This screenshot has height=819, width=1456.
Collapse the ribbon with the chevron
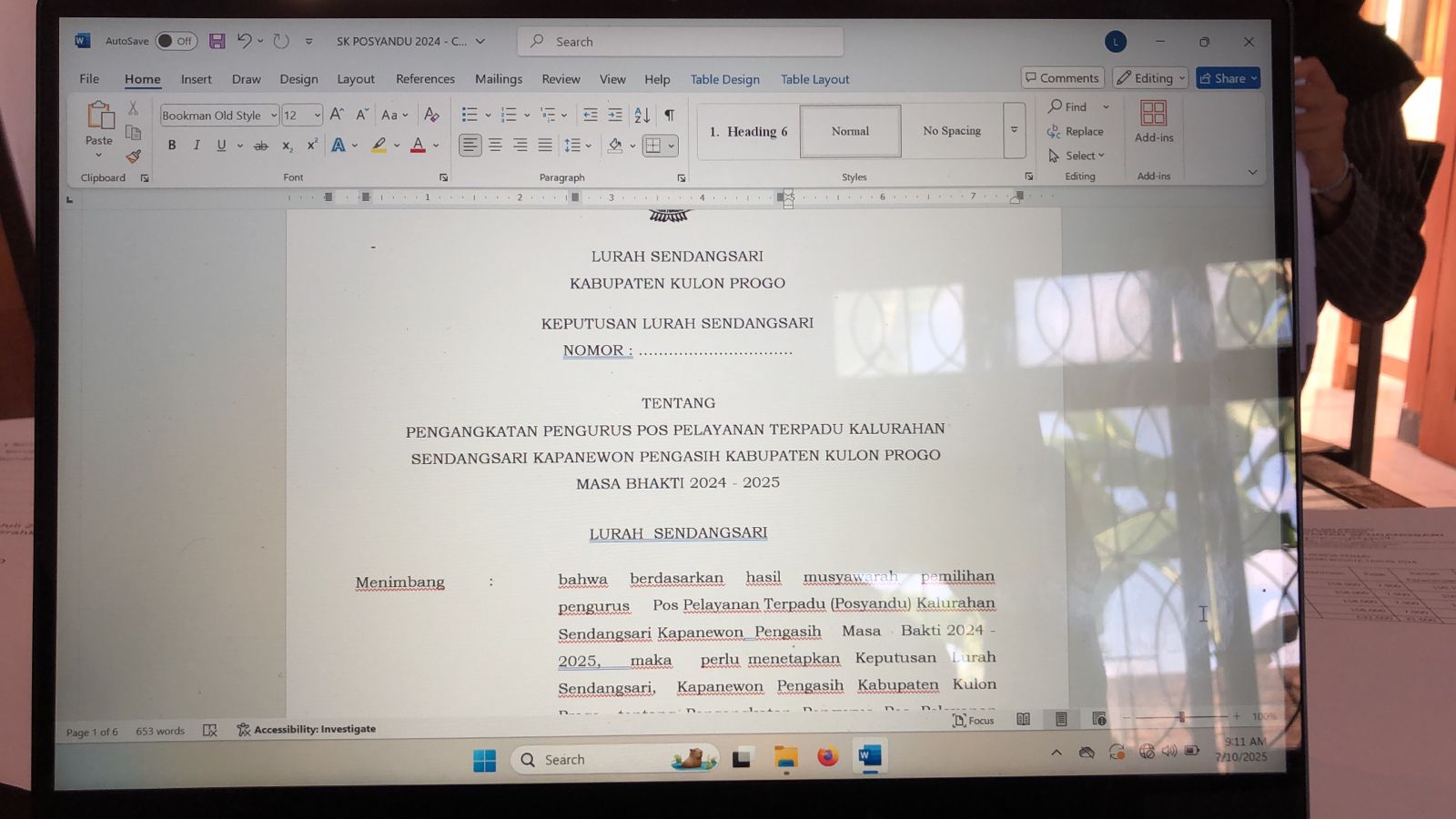pos(1252,172)
